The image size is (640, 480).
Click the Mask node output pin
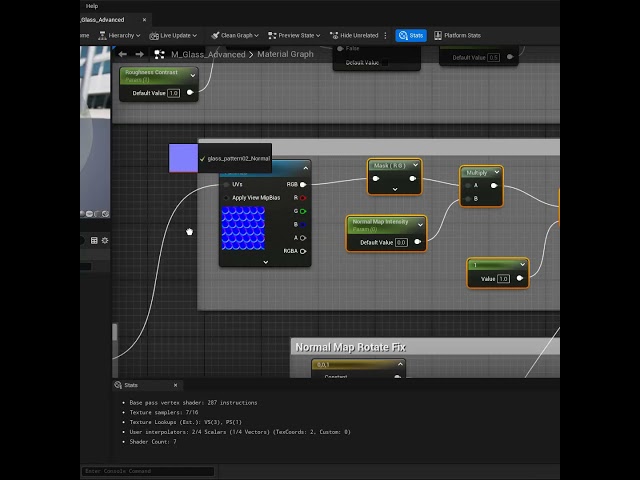pos(412,178)
